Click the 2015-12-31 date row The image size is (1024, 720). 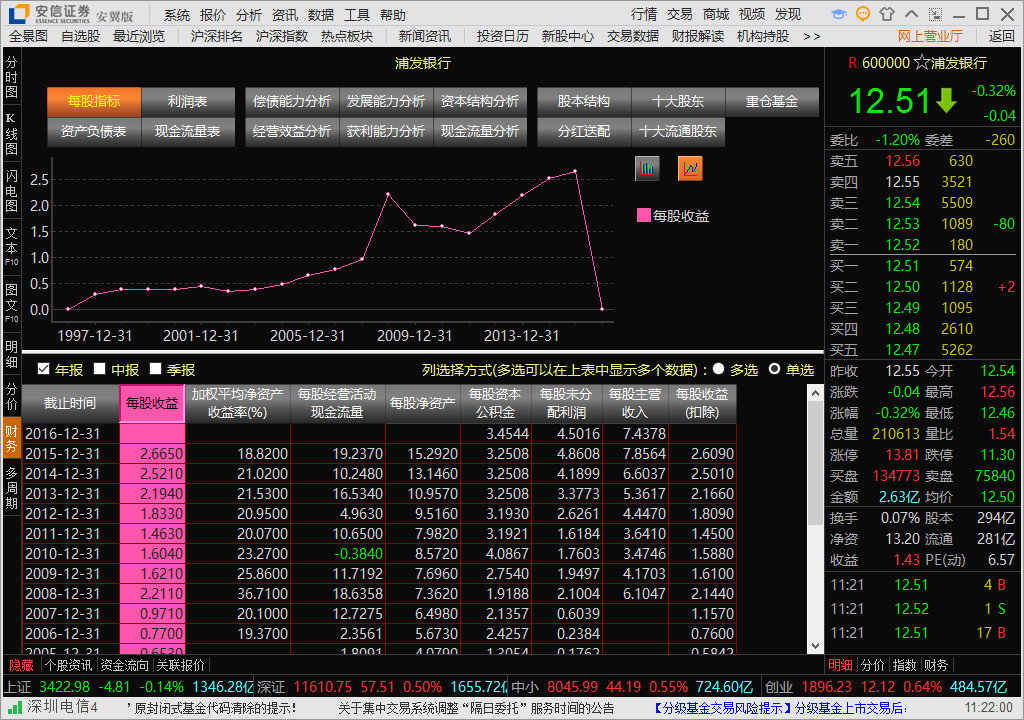tap(379, 453)
